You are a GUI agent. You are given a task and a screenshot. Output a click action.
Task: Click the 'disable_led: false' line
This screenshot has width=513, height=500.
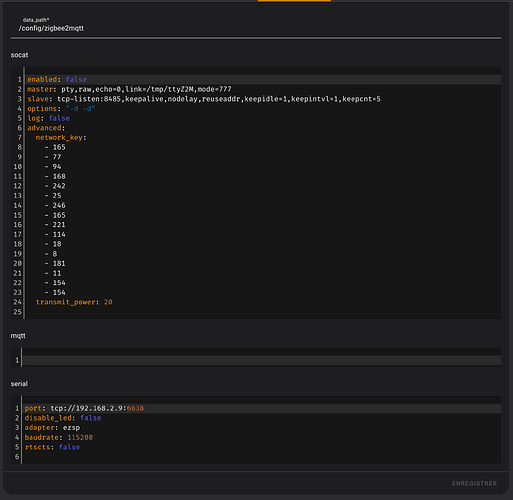[x=63, y=418]
